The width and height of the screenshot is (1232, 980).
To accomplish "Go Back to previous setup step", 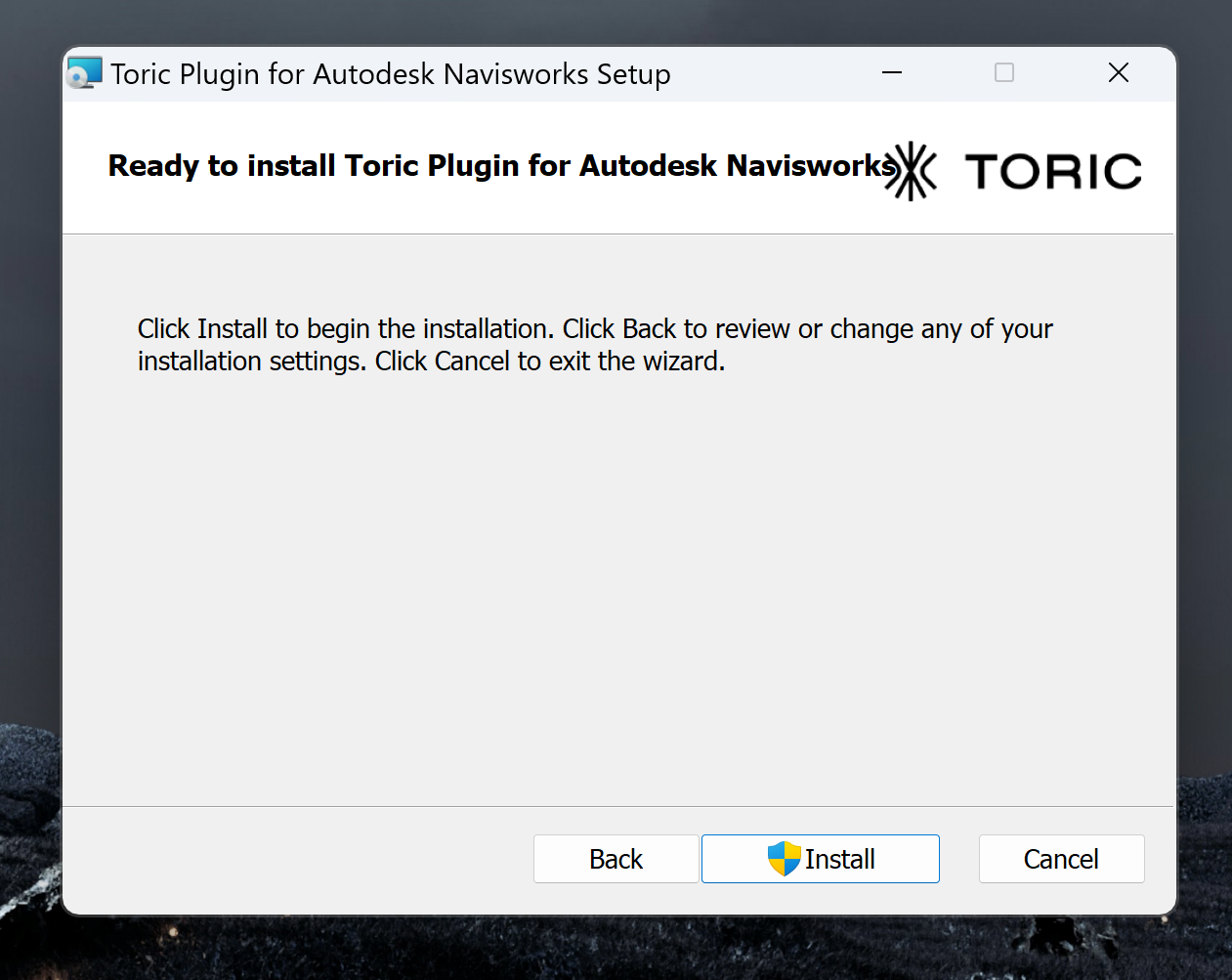I will coord(616,859).
